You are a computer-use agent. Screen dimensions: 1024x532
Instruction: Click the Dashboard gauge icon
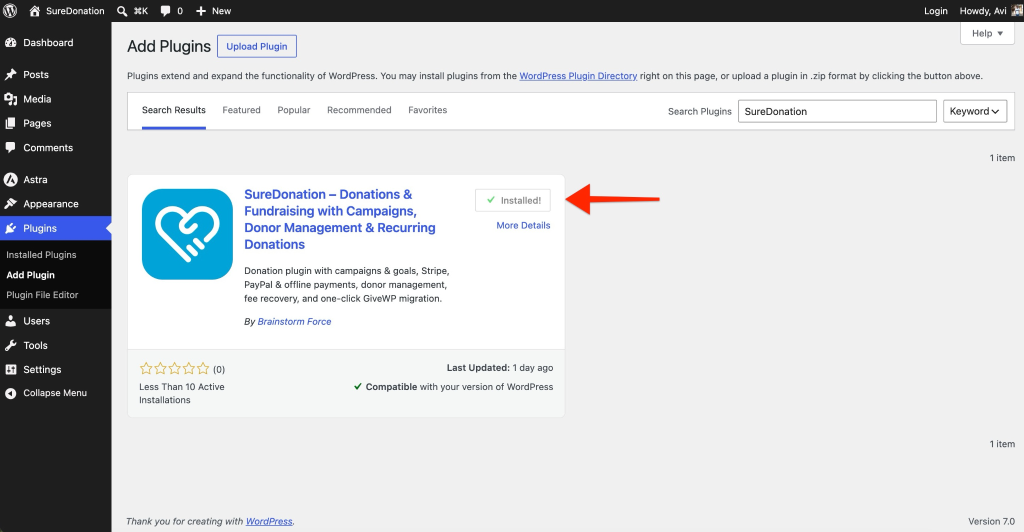click(x=10, y=42)
